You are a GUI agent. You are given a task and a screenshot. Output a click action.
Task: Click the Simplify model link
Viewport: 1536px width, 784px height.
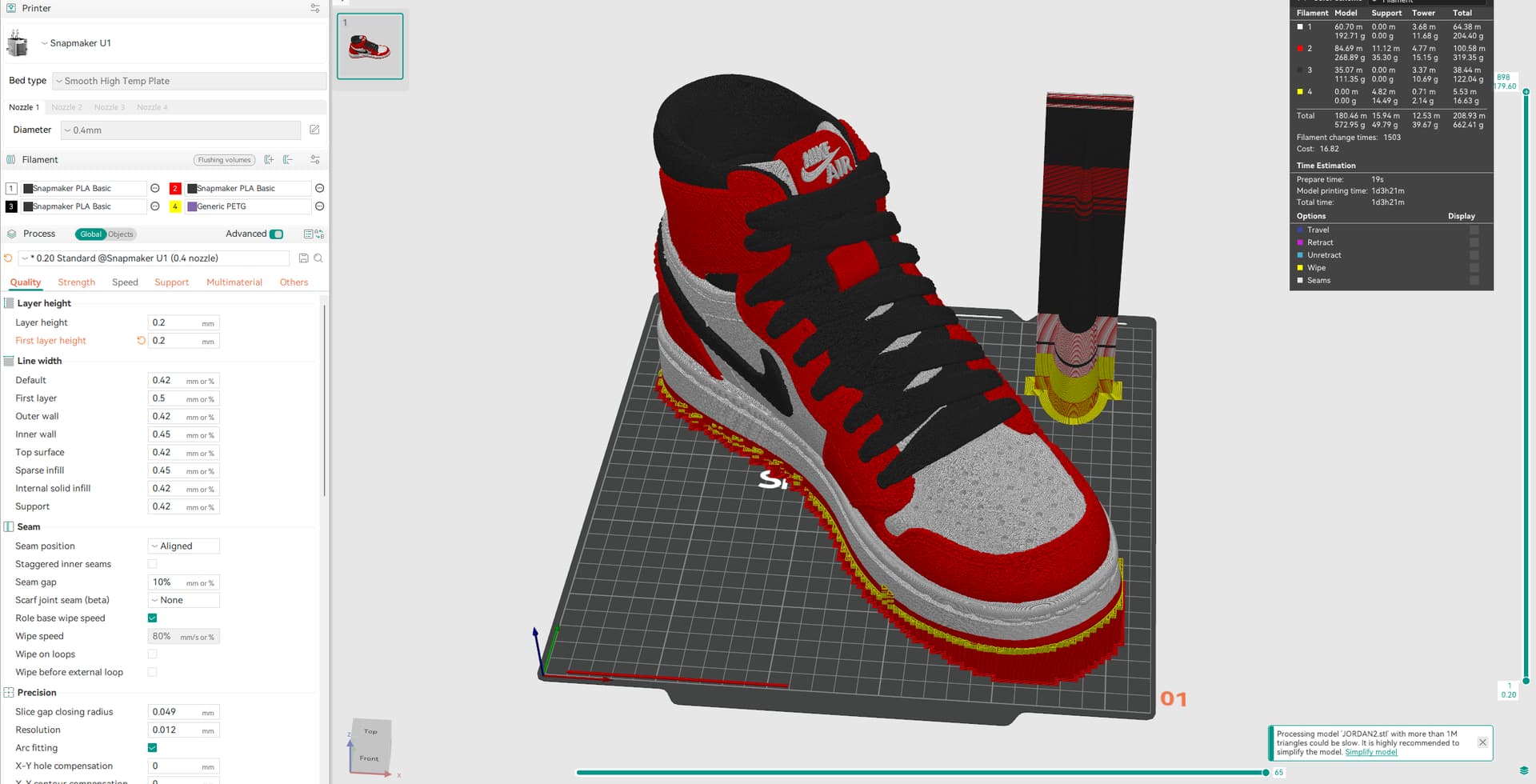1371,752
